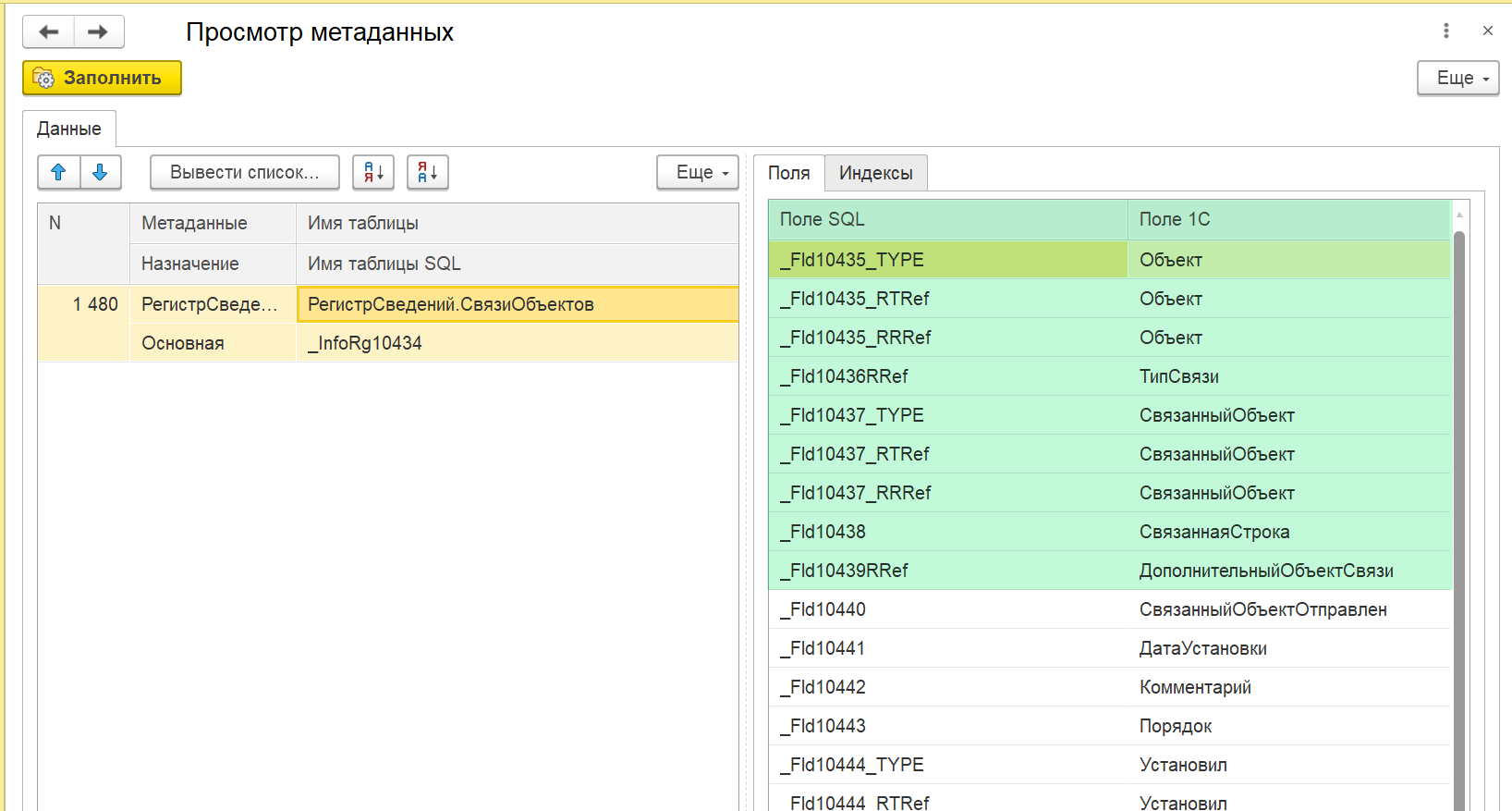Viewport: 1512px width, 811px height.
Task: Open the Еще dropdown above the table list
Action: [697, 172]
